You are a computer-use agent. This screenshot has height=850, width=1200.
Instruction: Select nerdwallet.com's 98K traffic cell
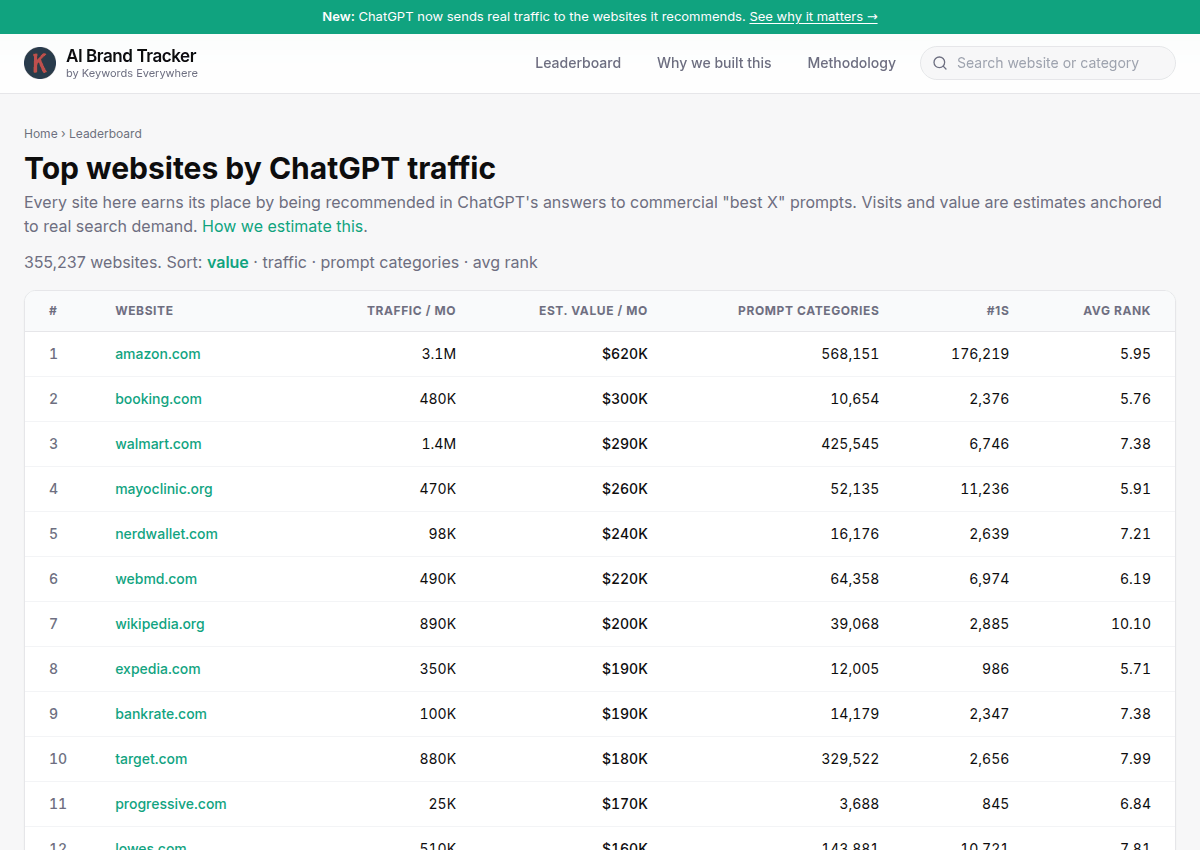point(442,534)
